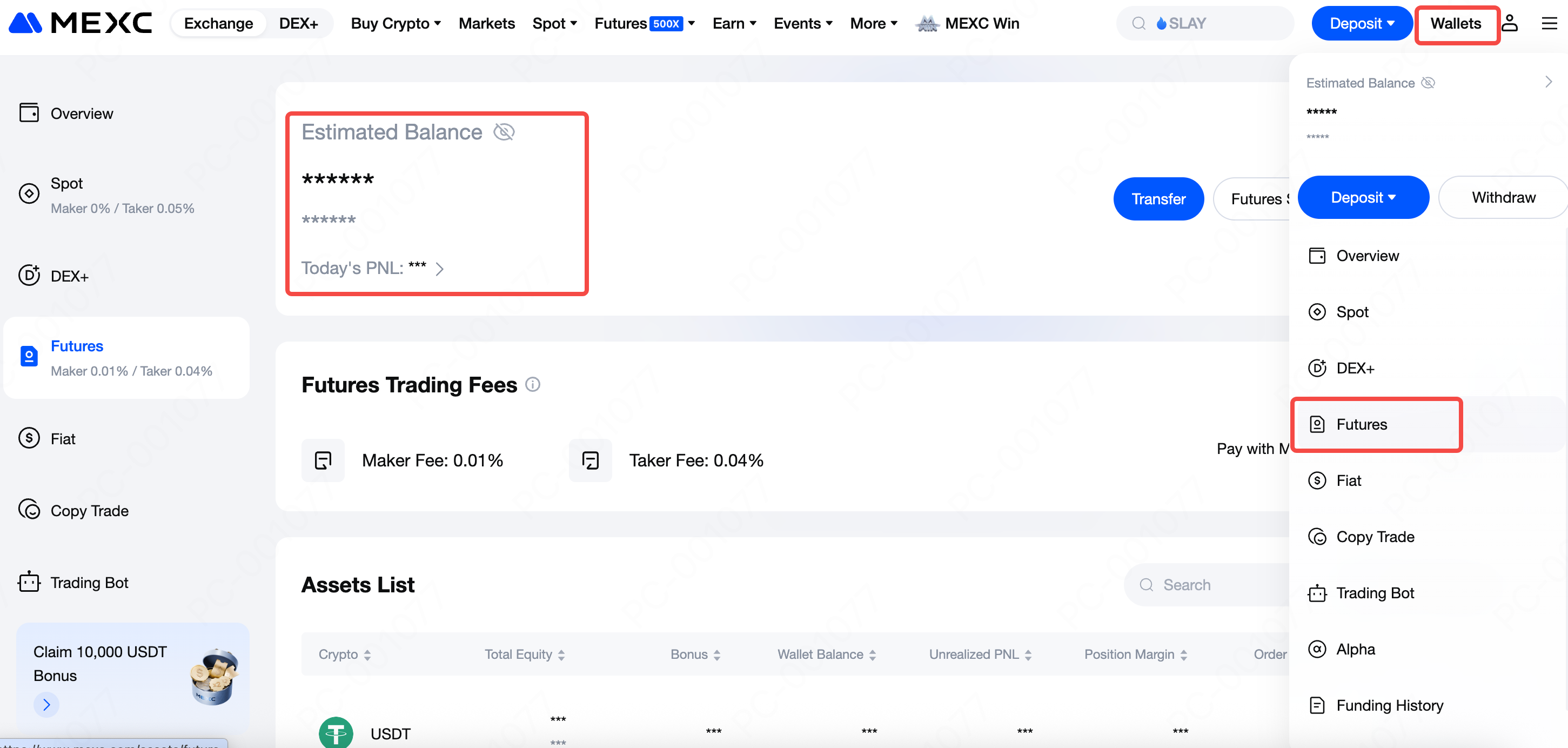The image size is (1568, 748).
Task: Expand Today's PNL details arrow
Action: [x=440, y=269]
